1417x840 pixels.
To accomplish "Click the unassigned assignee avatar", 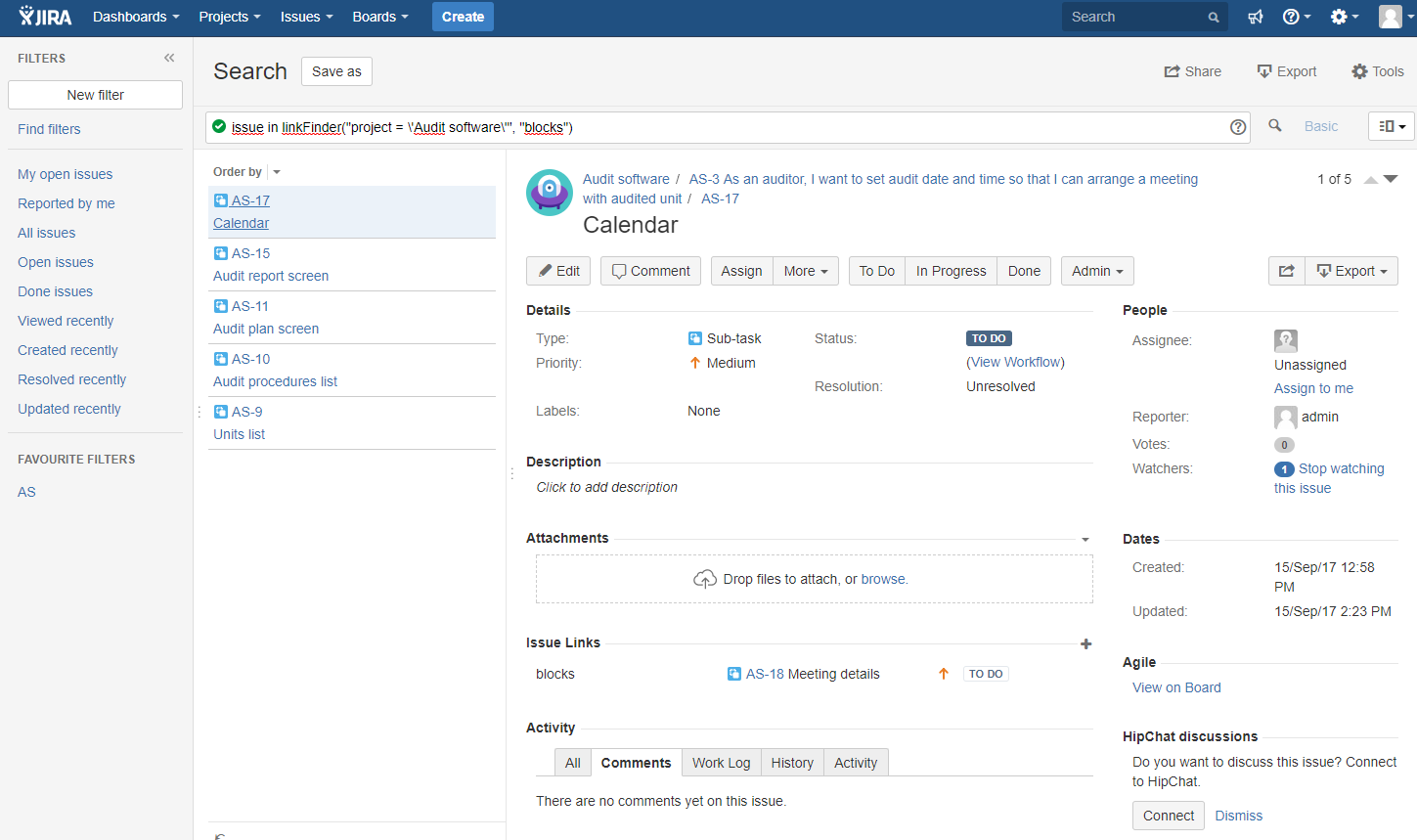I will tap(1286, 340).
